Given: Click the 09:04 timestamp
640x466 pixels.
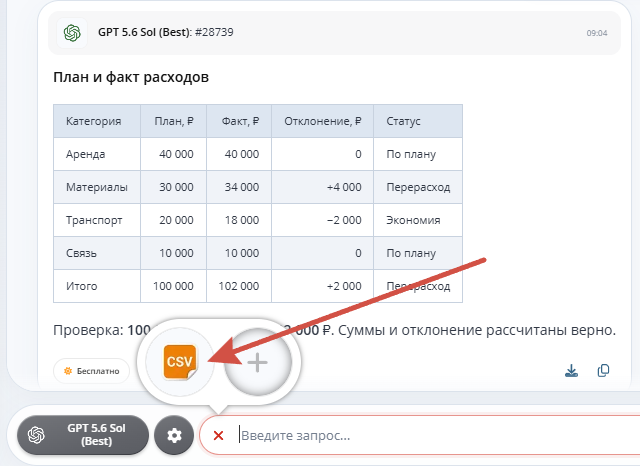Looking at the screenshot, I should tap(597, 33).
